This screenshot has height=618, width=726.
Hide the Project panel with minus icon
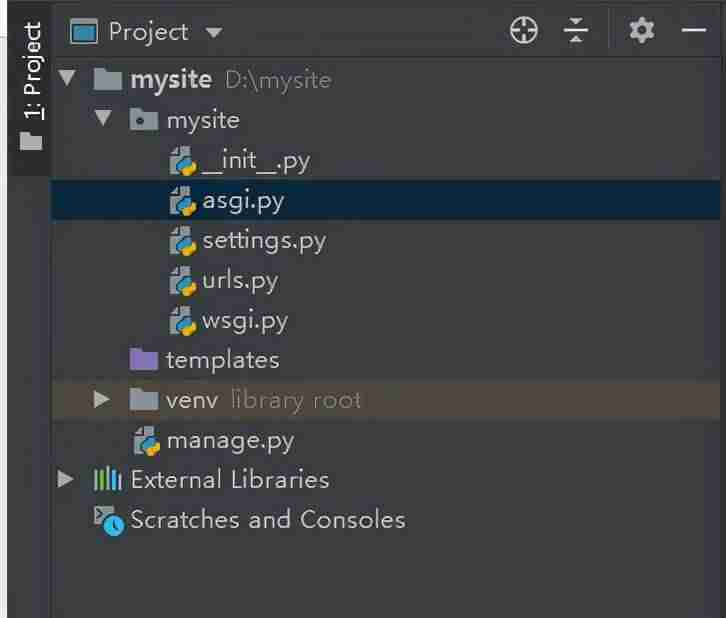pos(694,30)
